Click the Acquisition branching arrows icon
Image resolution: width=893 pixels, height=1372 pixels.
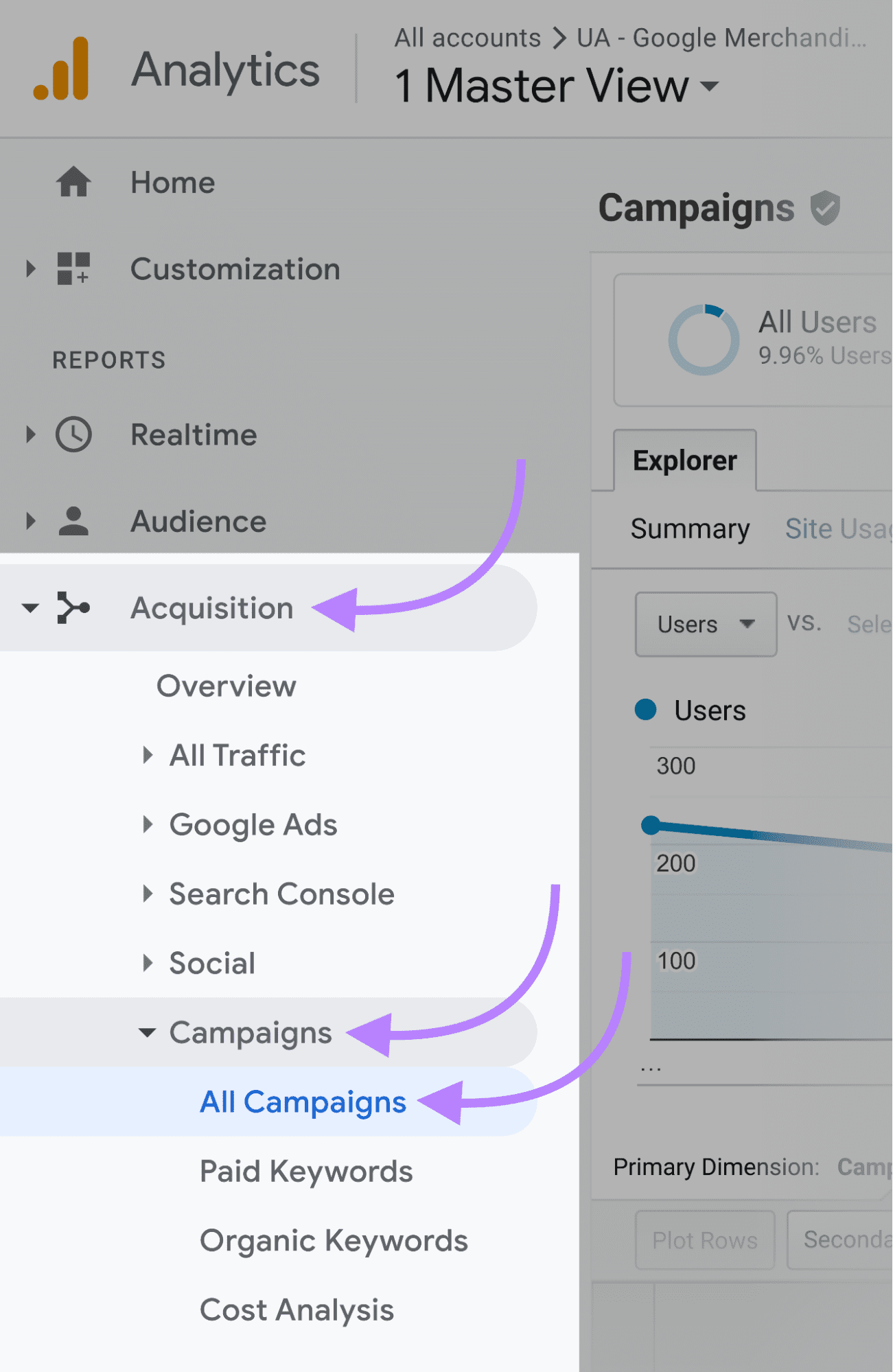pos(73,607)
